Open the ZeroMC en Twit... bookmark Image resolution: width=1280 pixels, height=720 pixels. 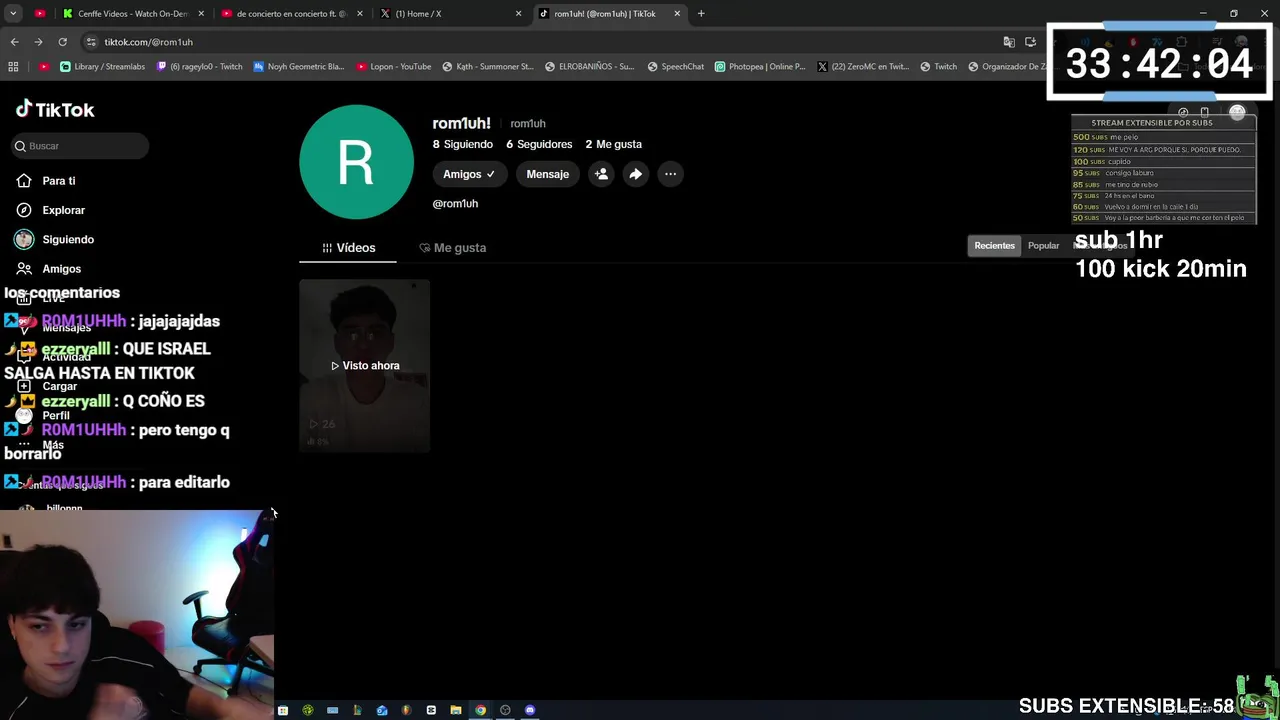point(862,67)
